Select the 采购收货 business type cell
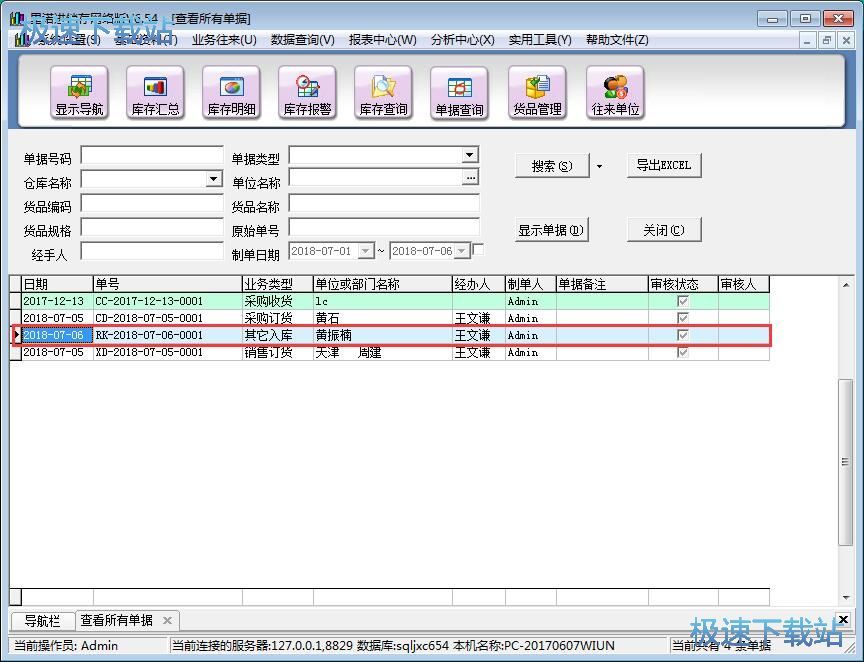The image size is (864, 662). (278, 302)
